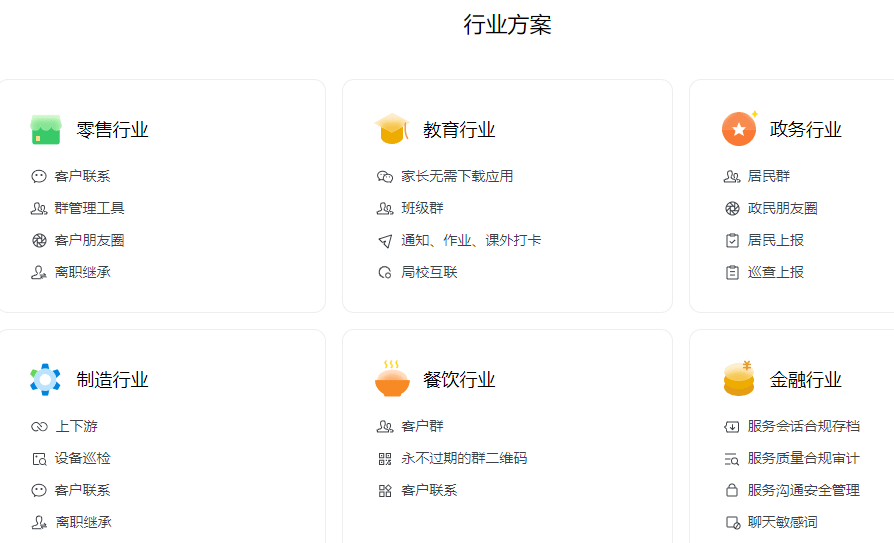This screenshot has height=543, width=894.
Task: Click the steaming bowl icon for 餐饮行业
Action: tap(392, 379)
